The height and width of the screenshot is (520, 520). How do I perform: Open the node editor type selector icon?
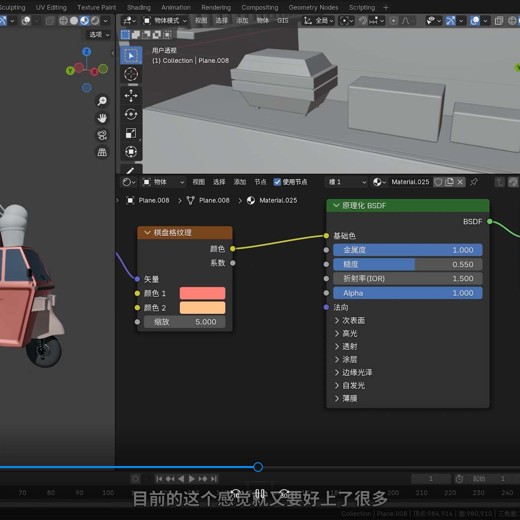pos(128,182)
